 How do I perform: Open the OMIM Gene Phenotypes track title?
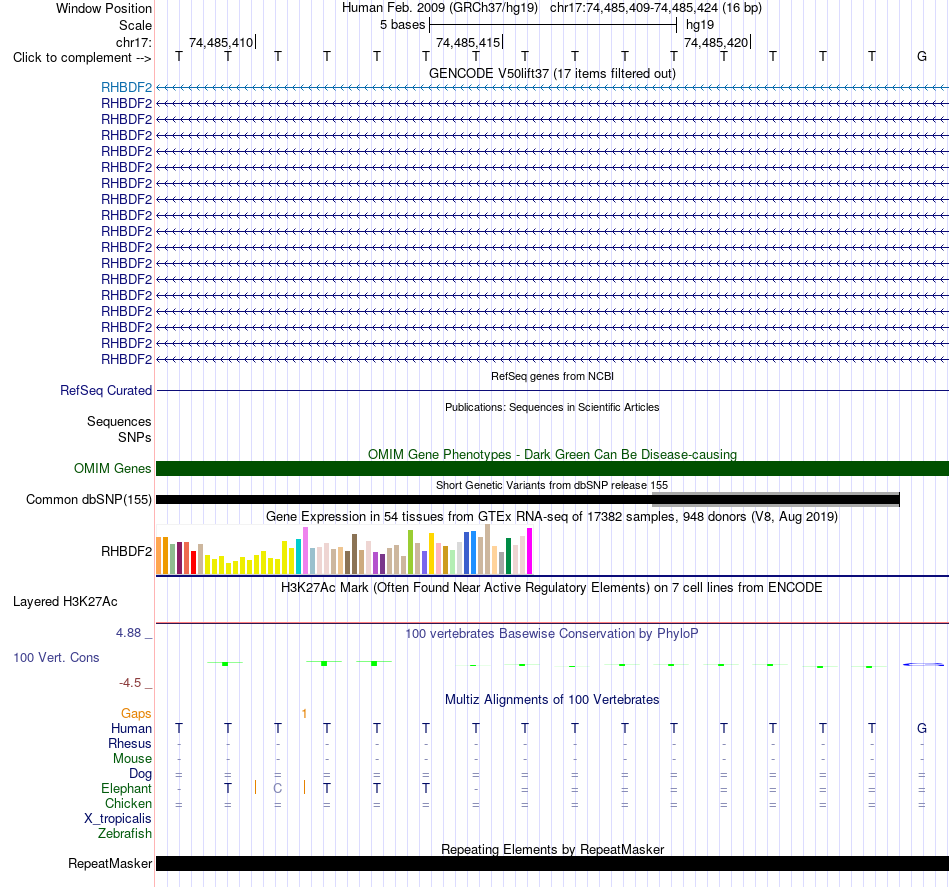pyautogui.click(x=552, y=454)
